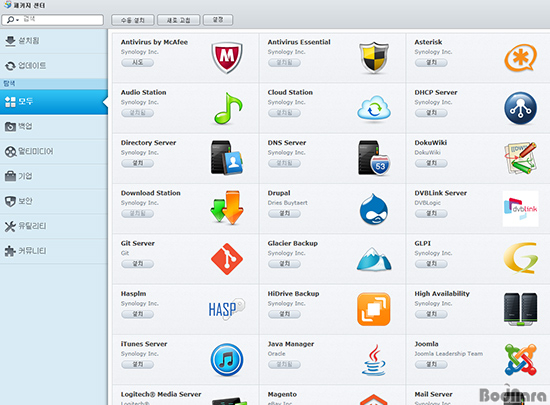Select the 커뮤니티 community category
Viewport: 550px width, 405px height.
click(54, 251)
